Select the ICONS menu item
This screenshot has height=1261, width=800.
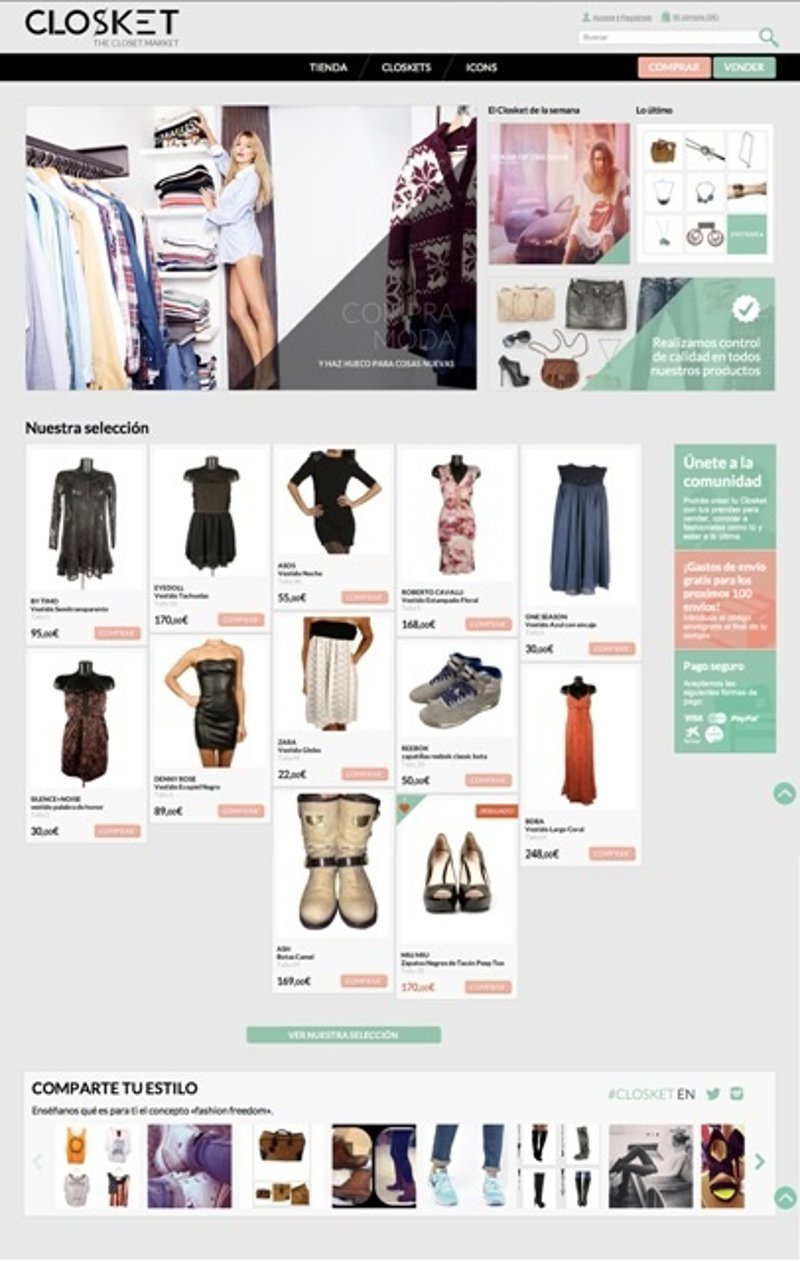pyautogui.click(x=481, y=68)
